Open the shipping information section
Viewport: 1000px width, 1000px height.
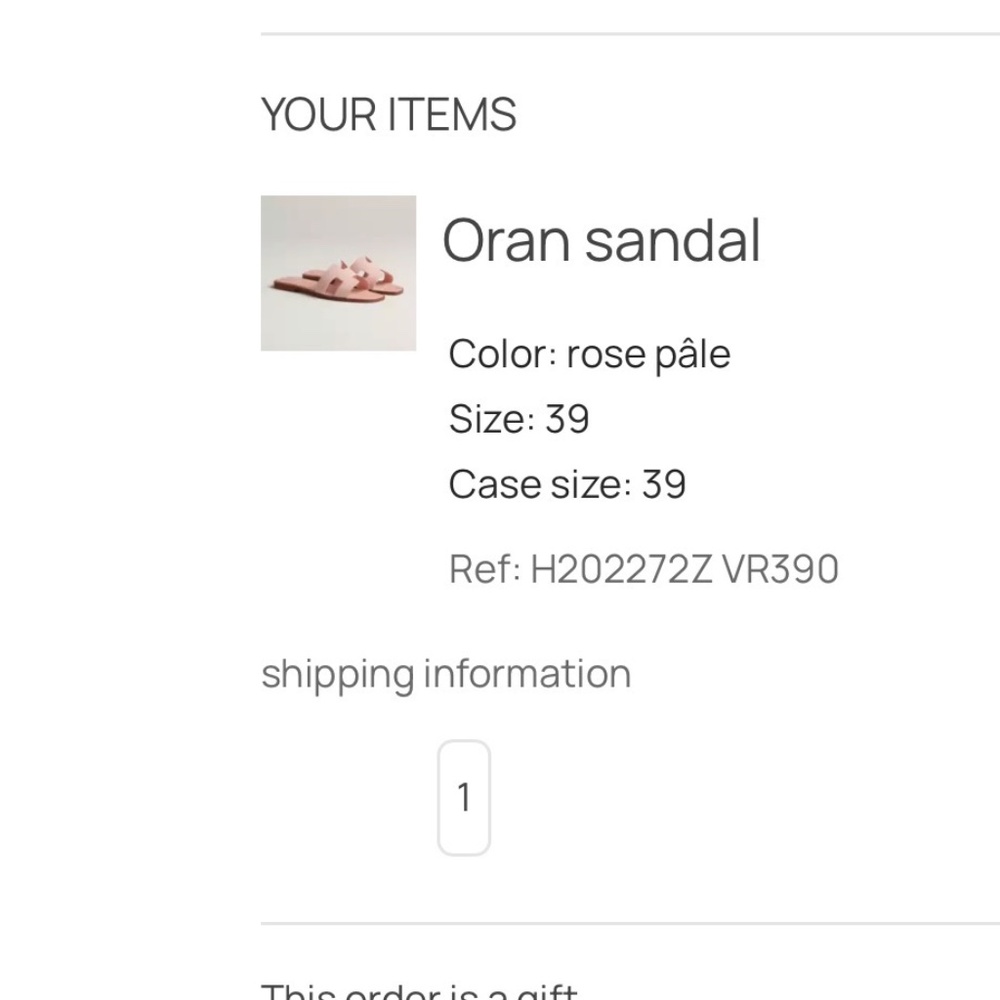tap(445, 672)
